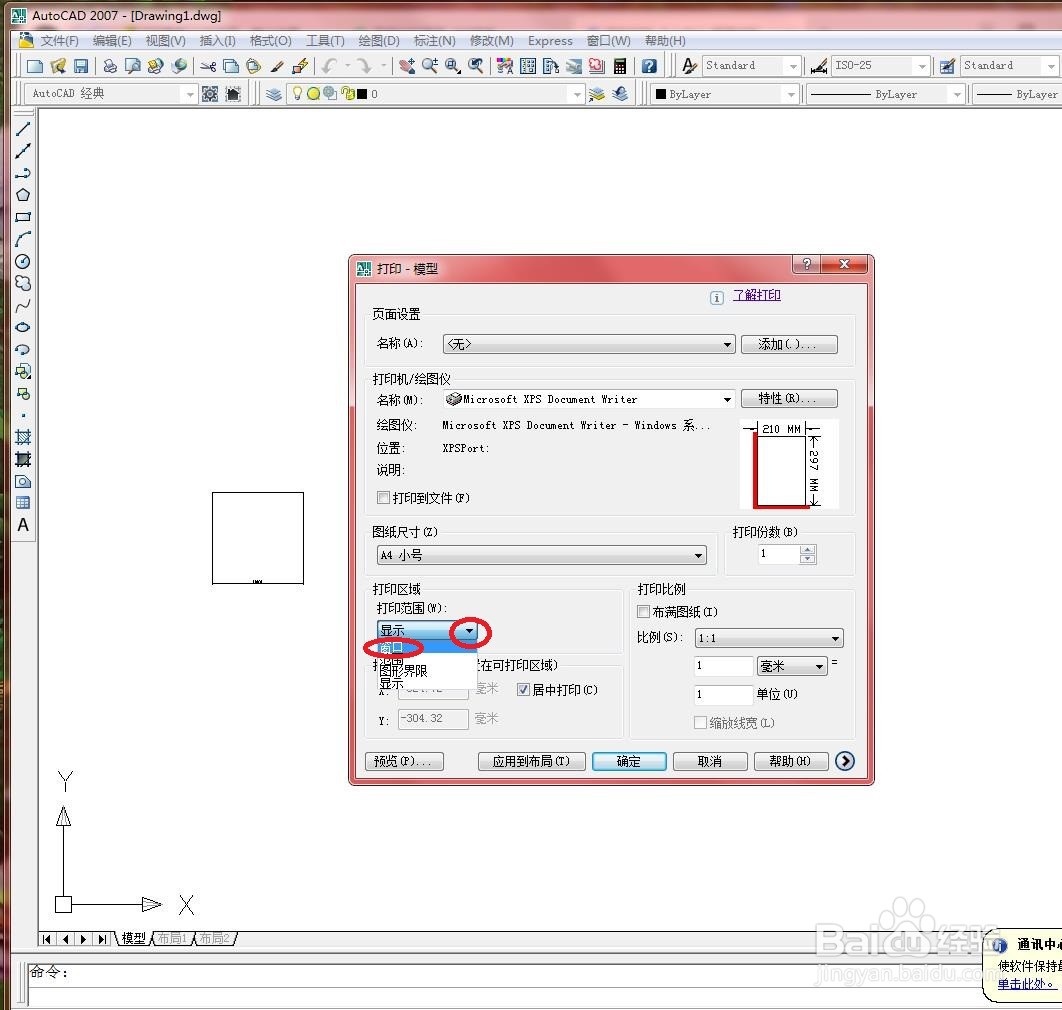The width and height of the screenshot is (1062, 1010).
Task: Select the Rectangle draw tool
Action: (22, 217)
